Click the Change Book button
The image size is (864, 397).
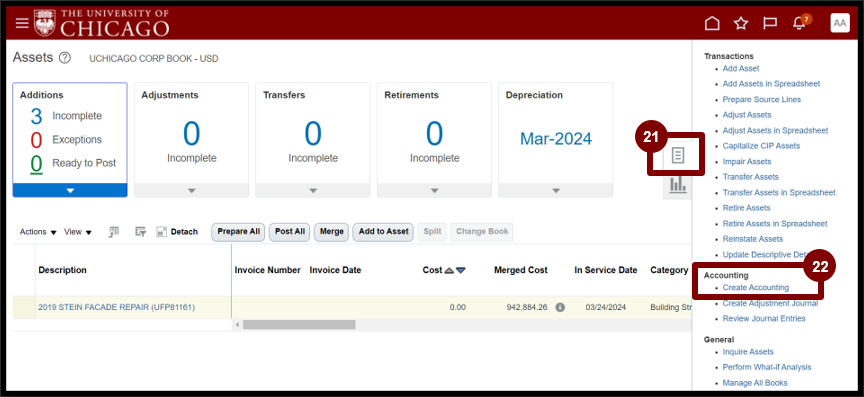click(x=482, y=232)
